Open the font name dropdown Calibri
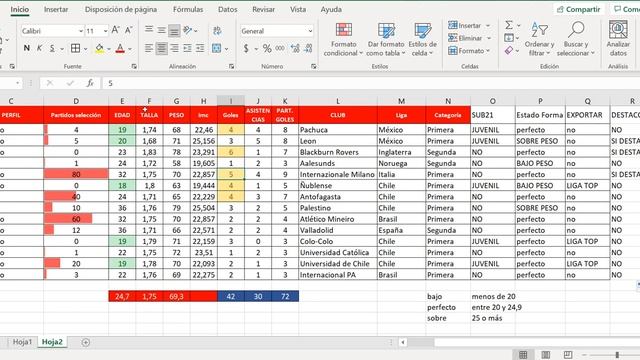The height and width of the screenshot is (360, 640). pyautogui.click(x=80, y=31)
